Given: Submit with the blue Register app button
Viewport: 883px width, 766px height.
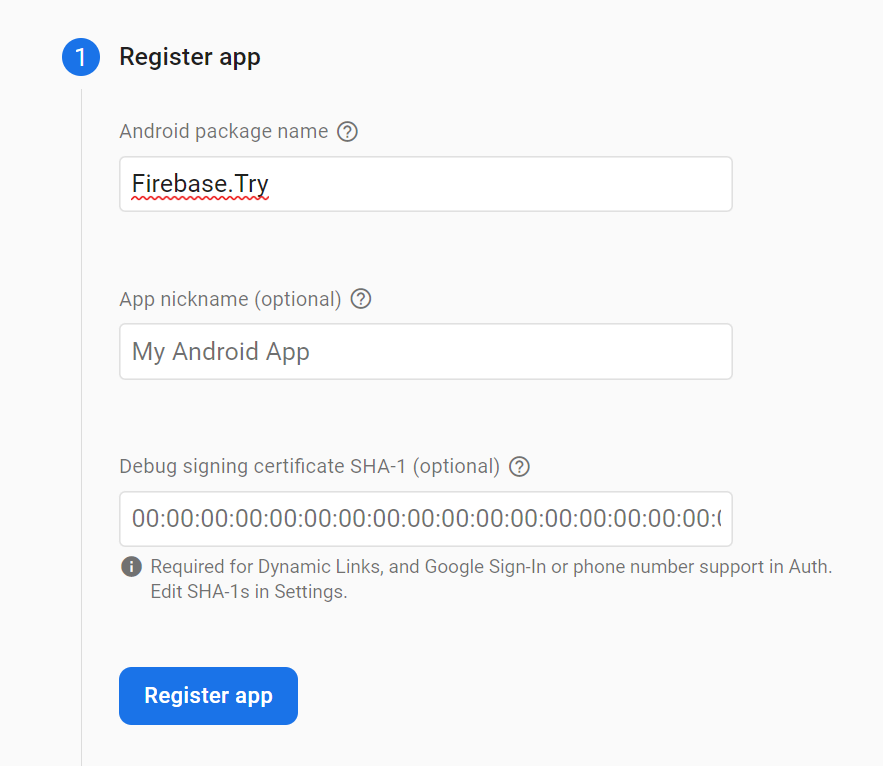Looking at the screenshot, I should tap(208, 696).
